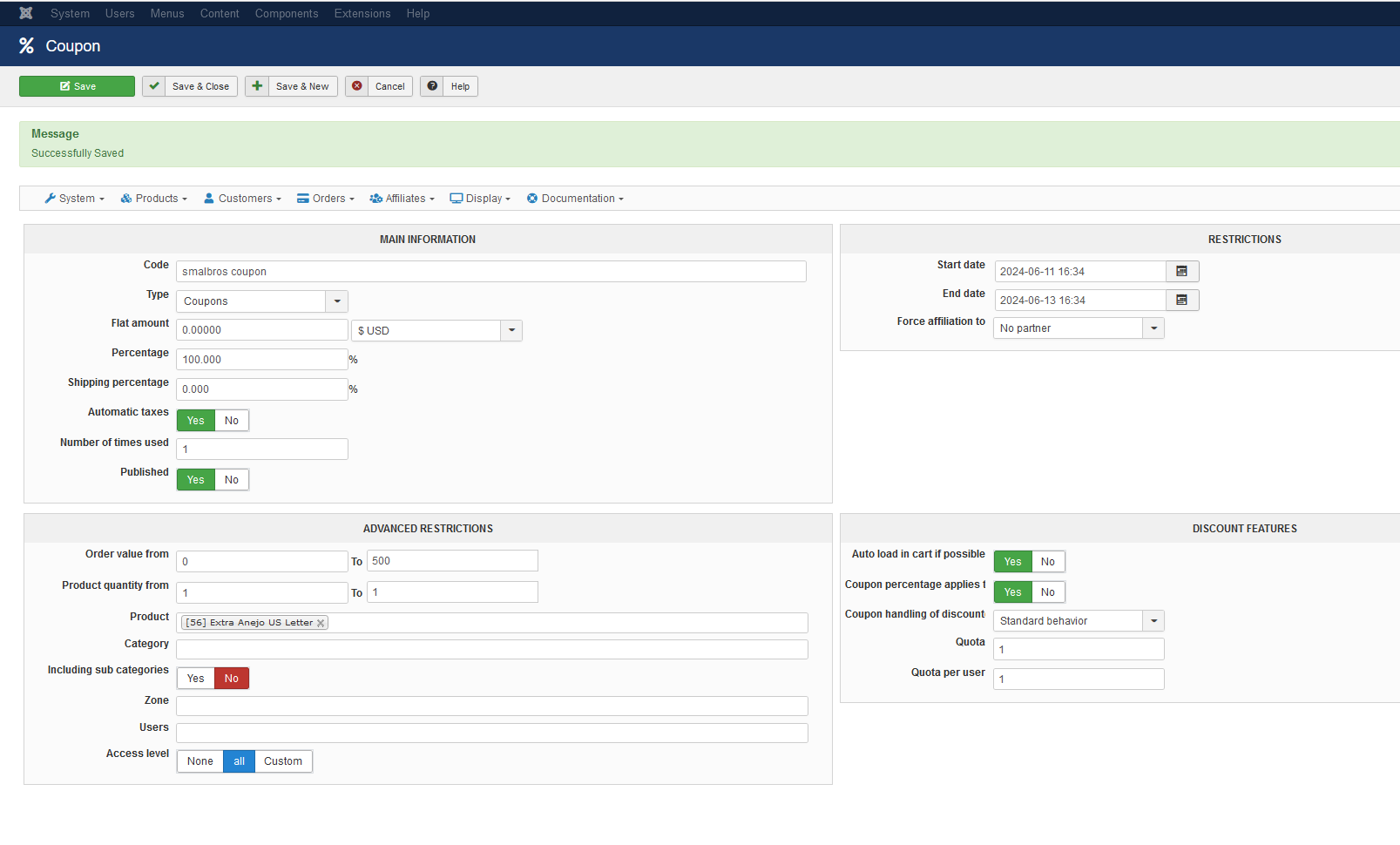
Task: Select Access level all
Action: pos(240,761)
